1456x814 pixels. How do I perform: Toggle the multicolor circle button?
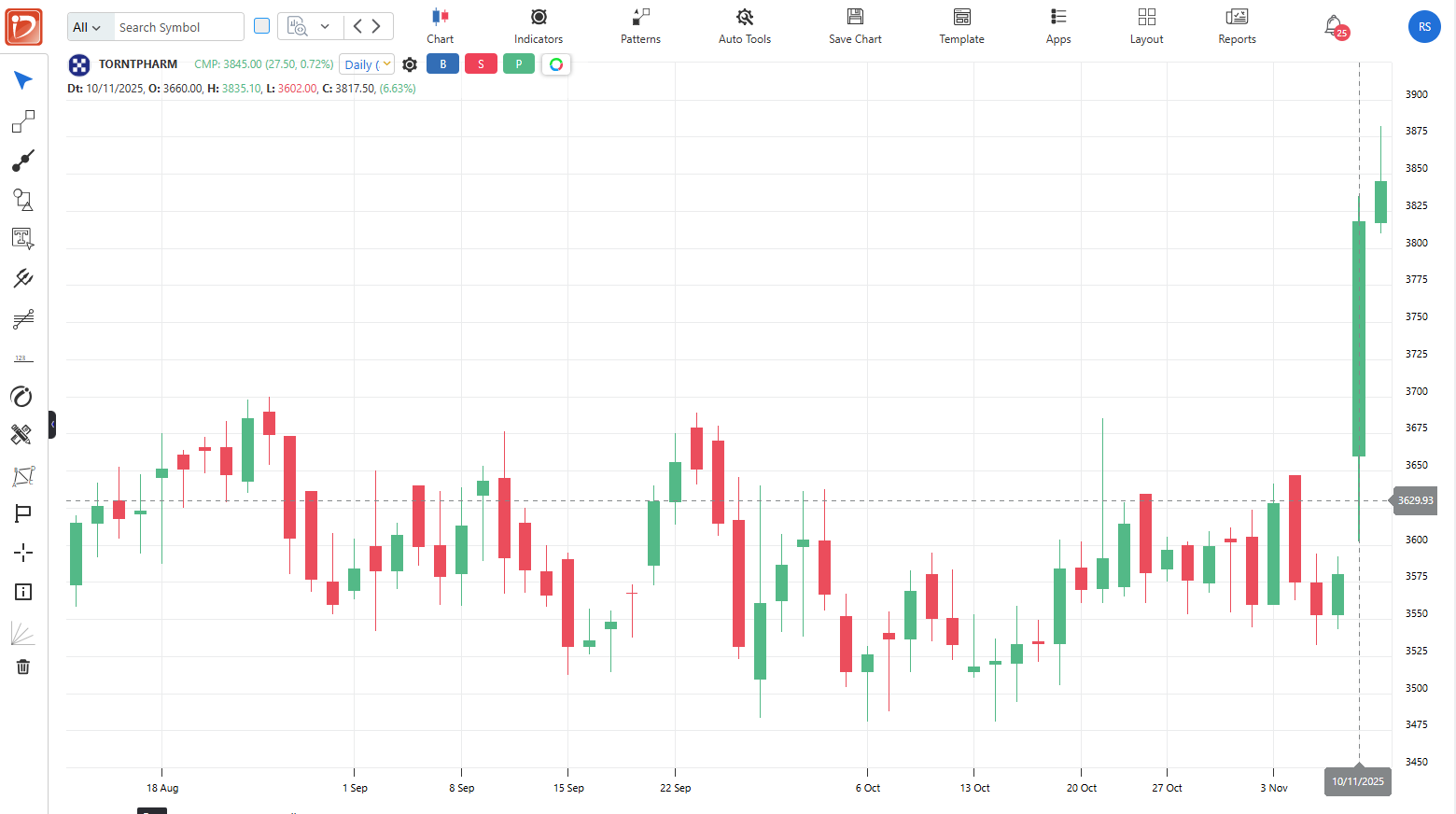point(556,64)
